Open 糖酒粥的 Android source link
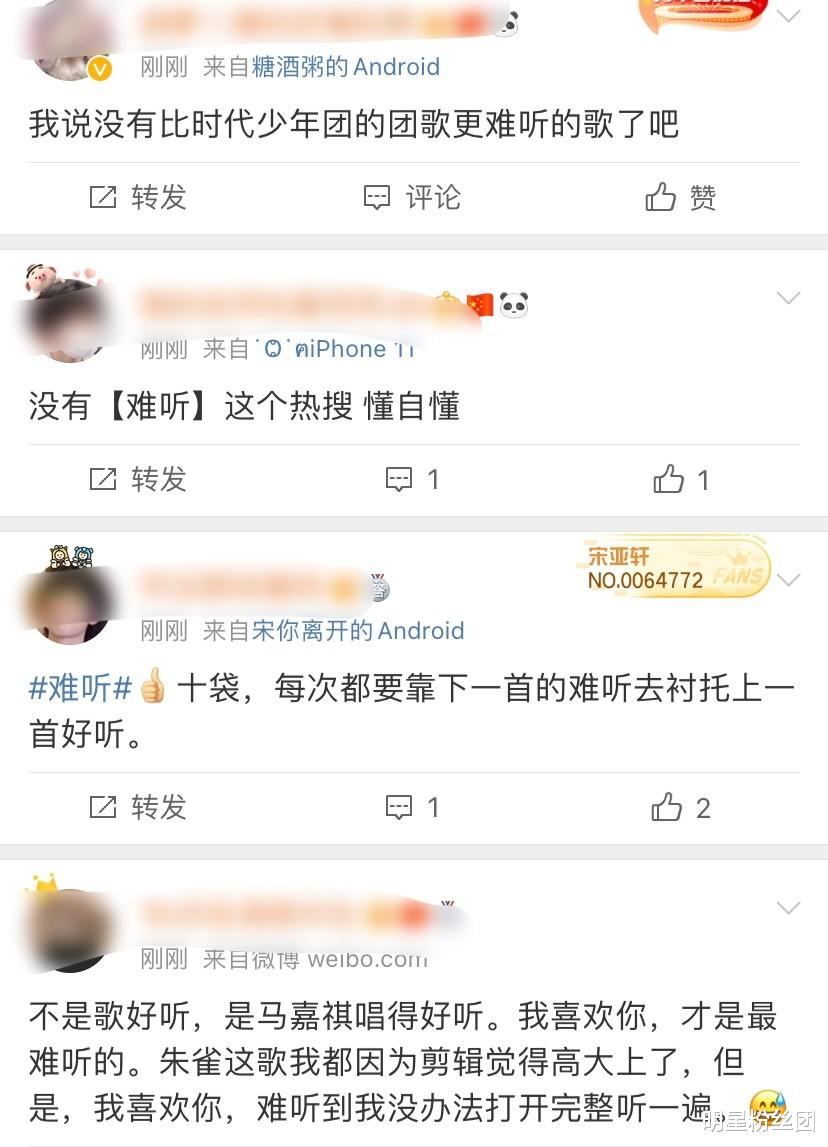Image resolution: width=828 pixels, height=1147 pixels. [x=346, y=67]
